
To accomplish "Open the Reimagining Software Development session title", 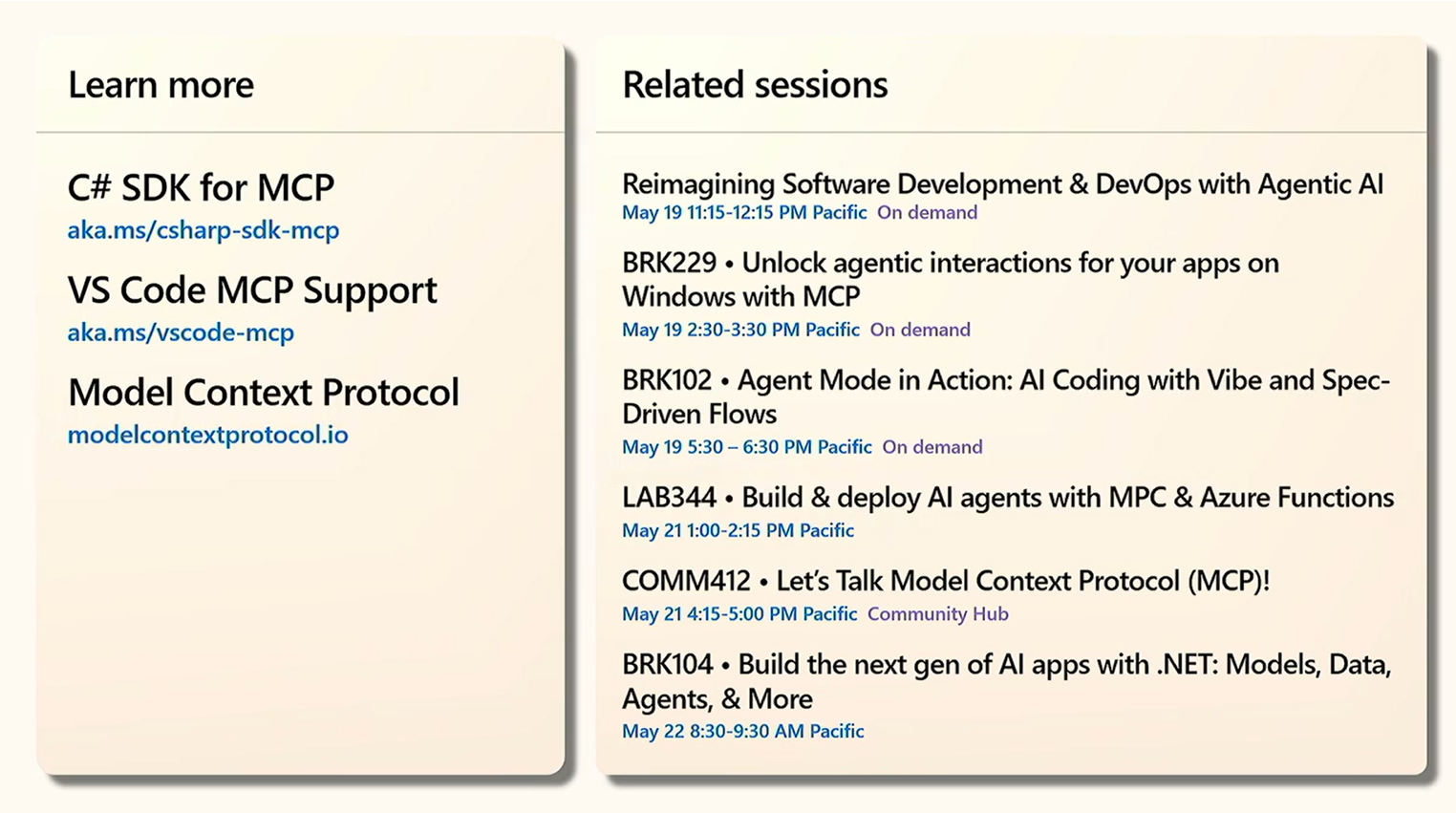I will (x=1002, y=183).
